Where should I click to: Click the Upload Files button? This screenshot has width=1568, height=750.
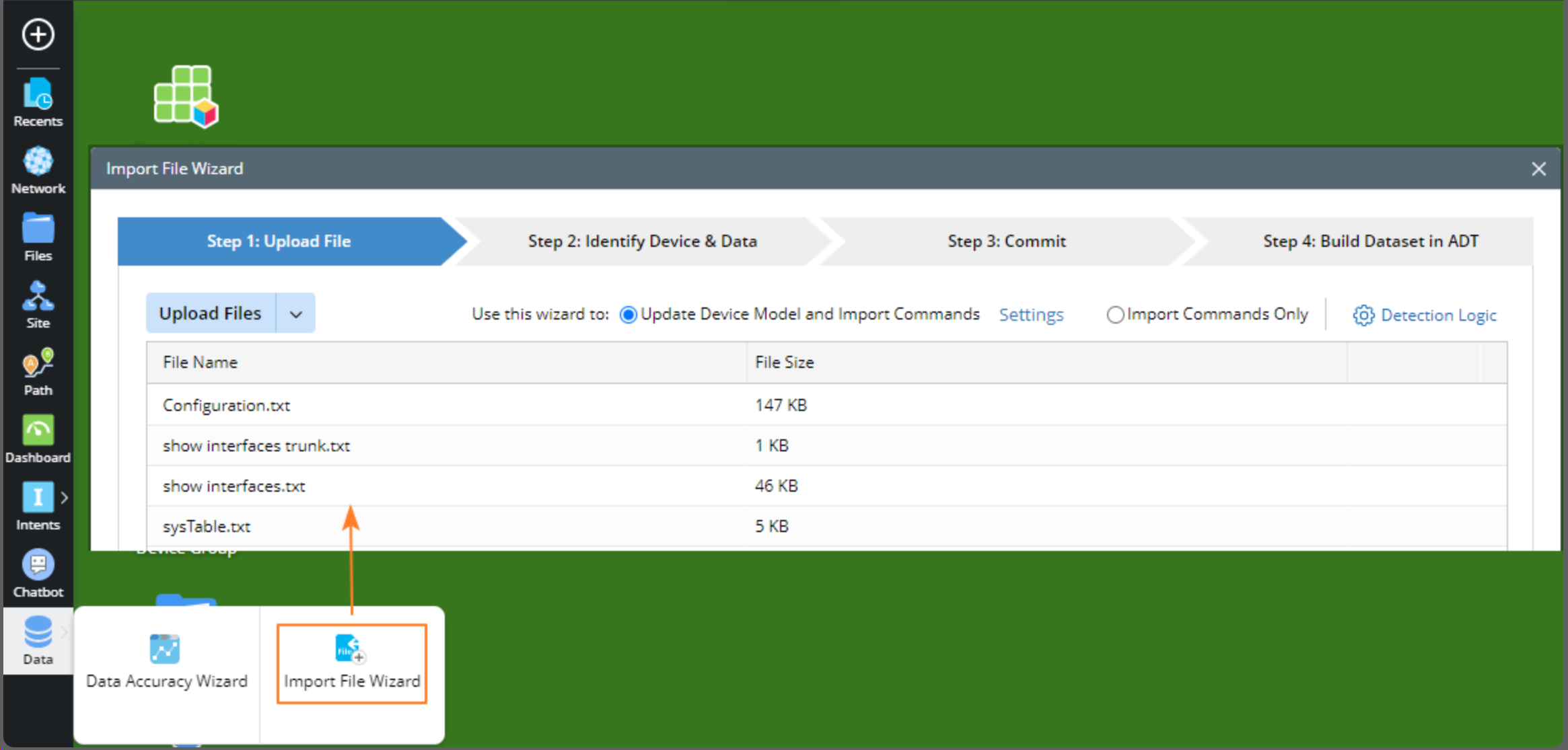[x=210, y=313]
